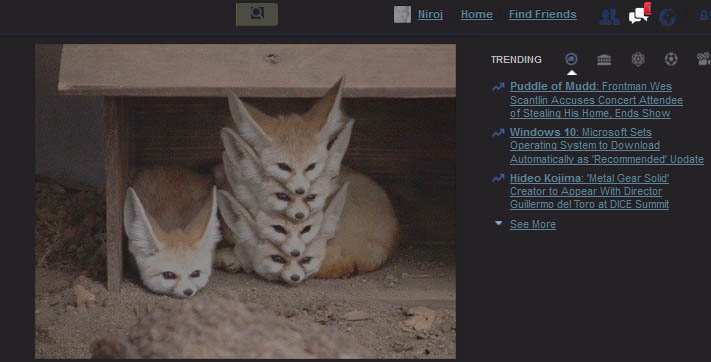
Task: Go to Niroj's profile link
Action: click(x=430, y=15)
